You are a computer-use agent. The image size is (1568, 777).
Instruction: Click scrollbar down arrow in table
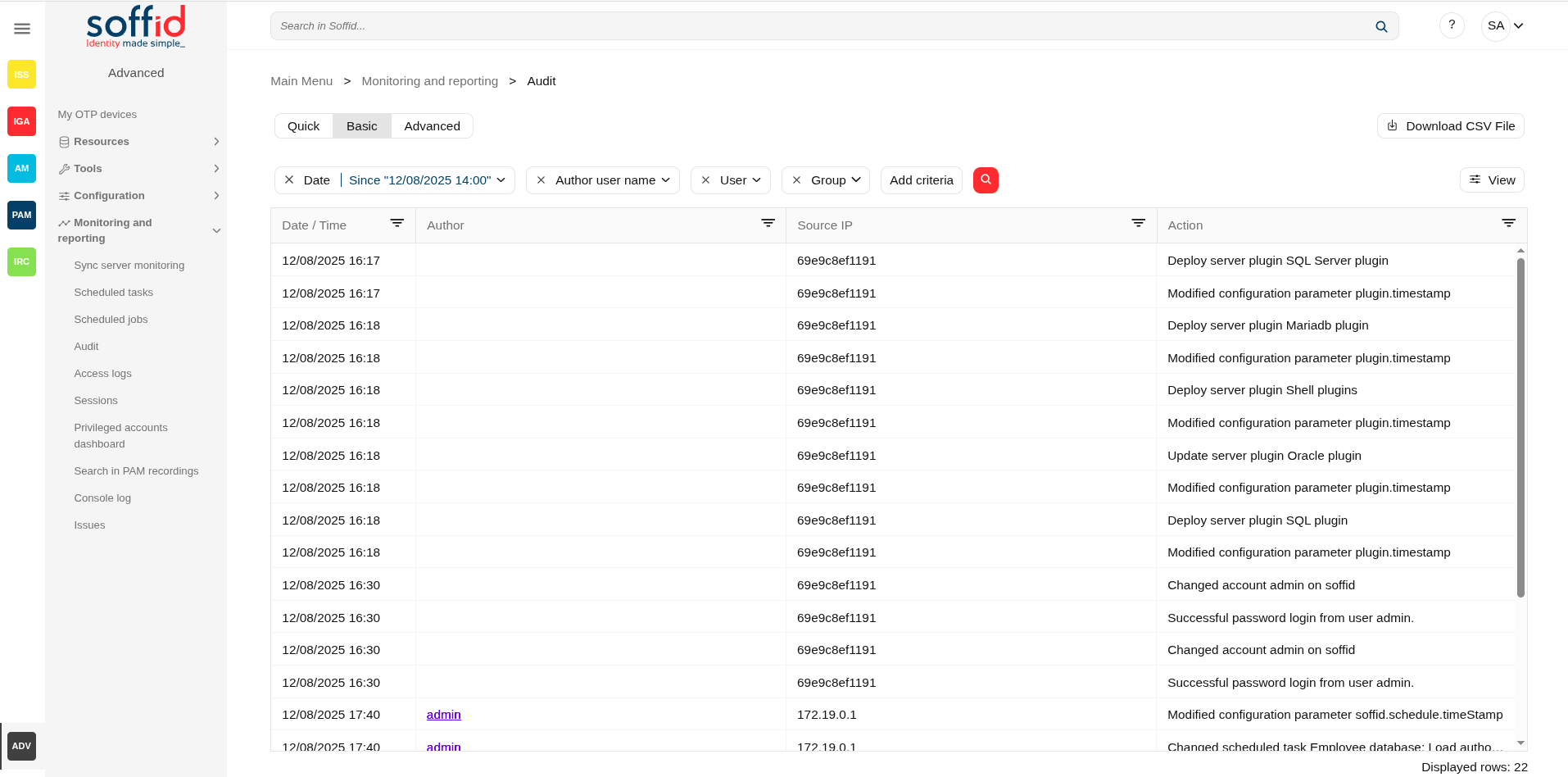1520,743
